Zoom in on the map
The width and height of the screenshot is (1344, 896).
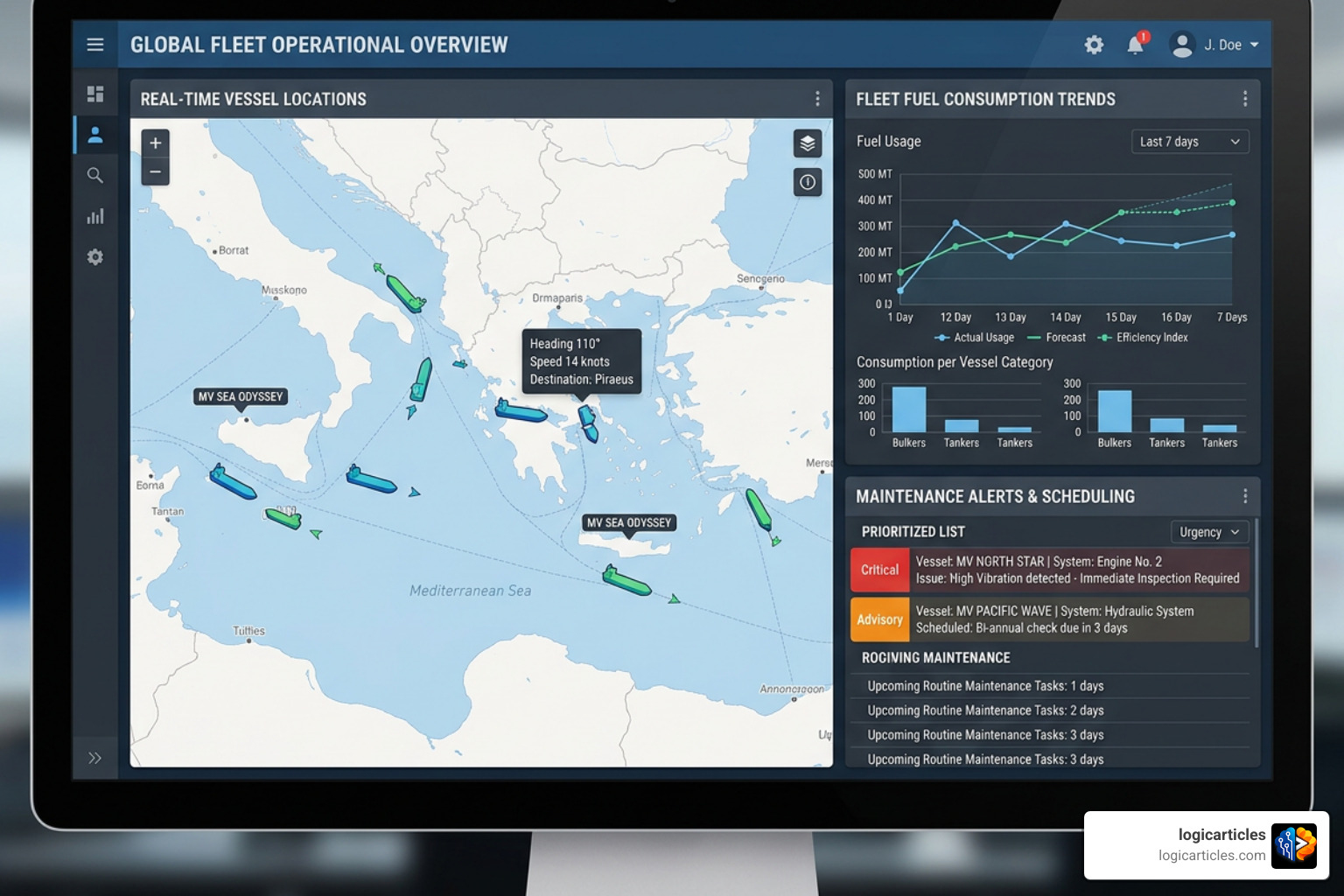155,143
